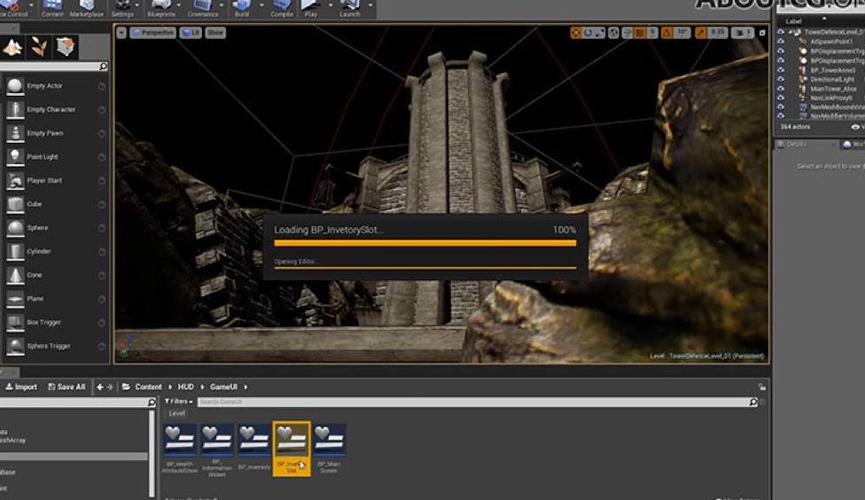
Task: Select the Sphere shape icon
Action: pyautogui.click(x=15, y=227)
